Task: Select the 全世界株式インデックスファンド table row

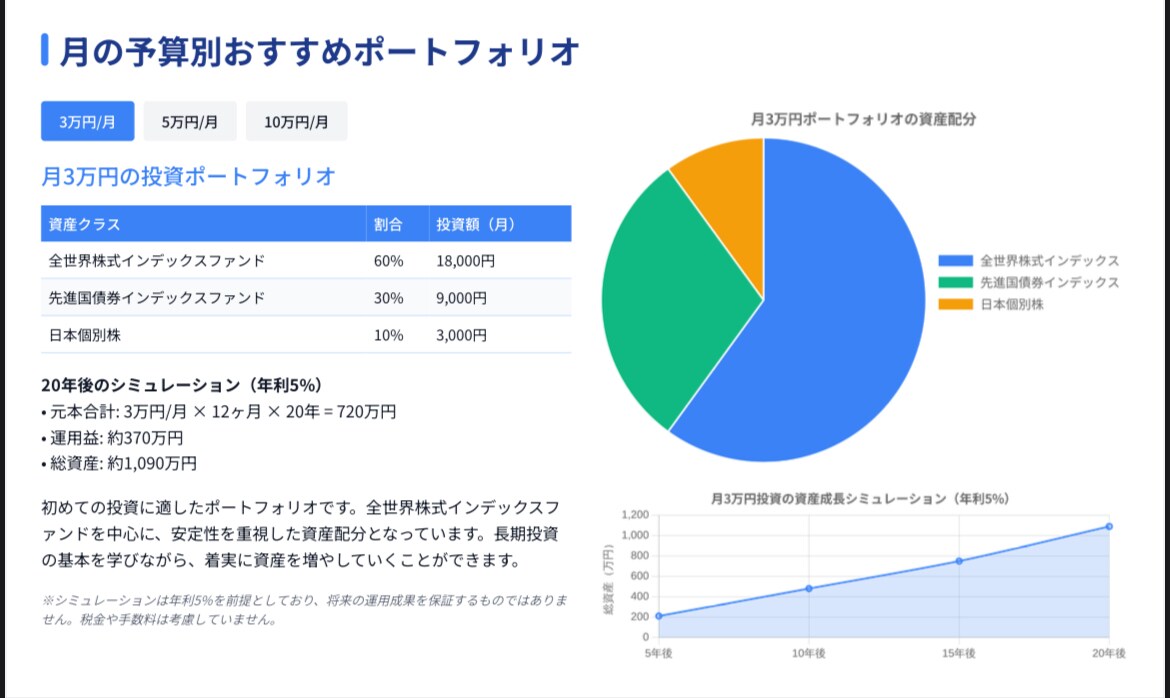Action: click(200, 260)
